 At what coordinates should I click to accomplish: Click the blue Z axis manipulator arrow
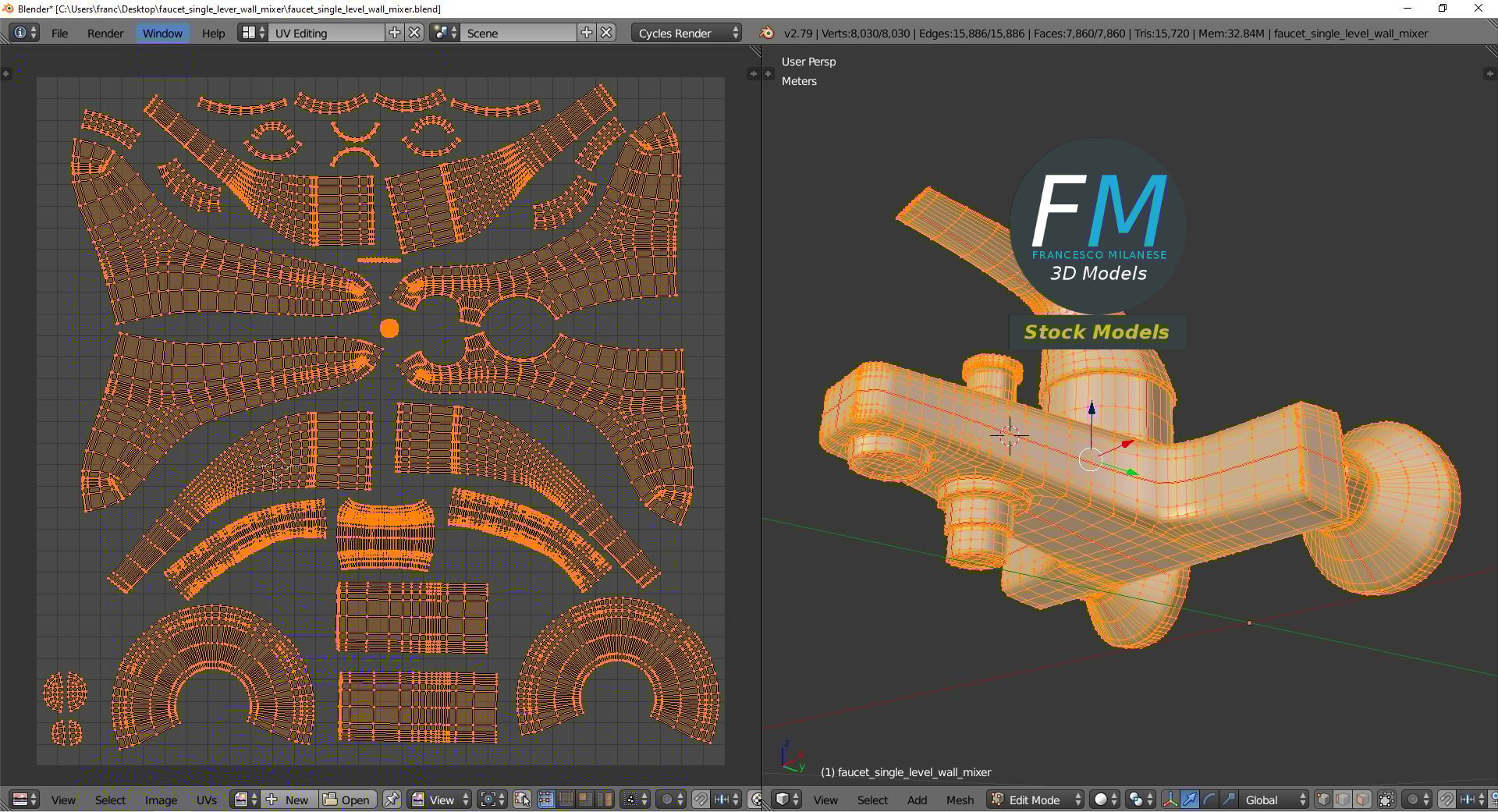1092,408
